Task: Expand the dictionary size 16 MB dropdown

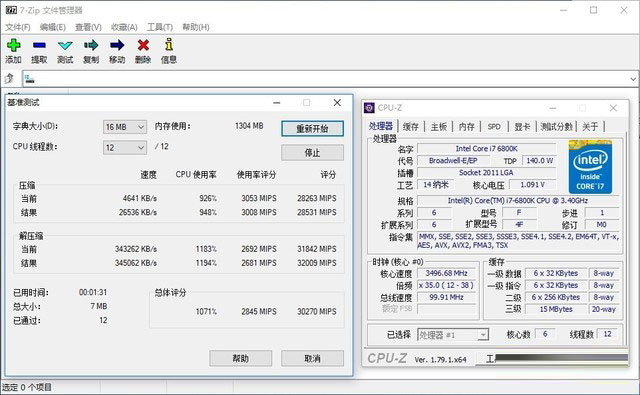Action: tap(125, 127)
